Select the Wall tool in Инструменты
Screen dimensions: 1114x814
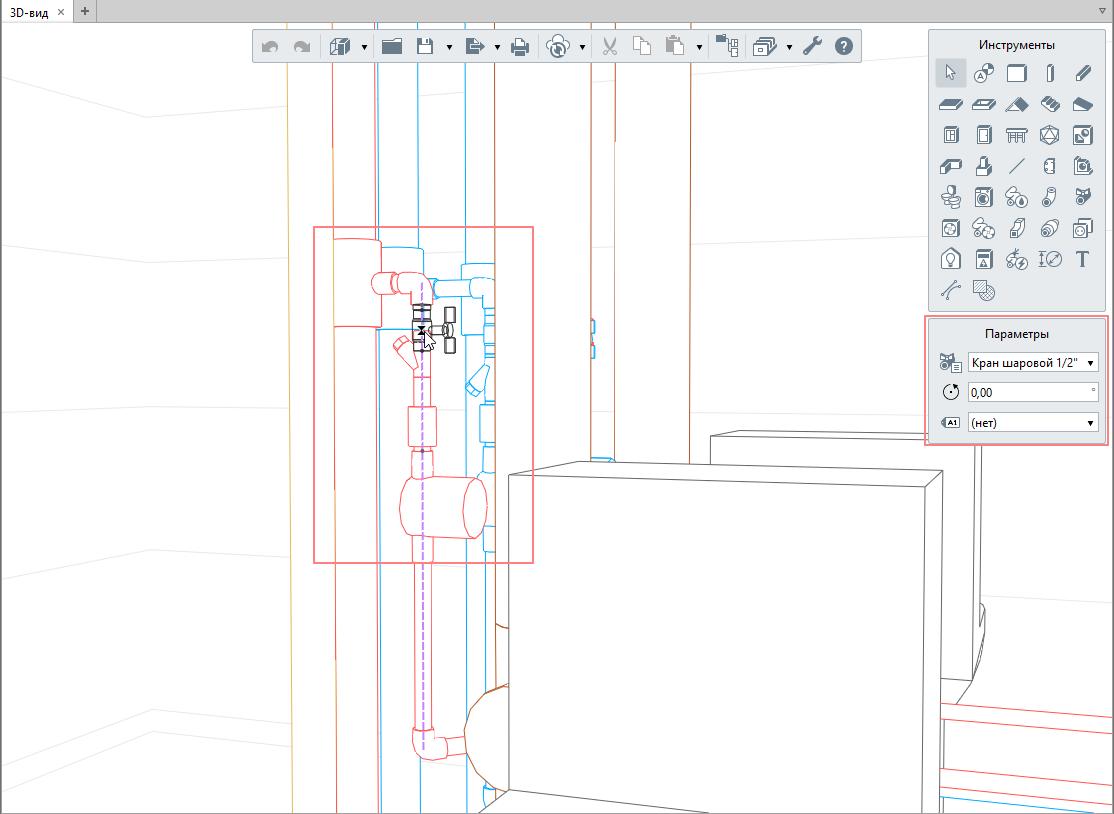pos(1016,72)
